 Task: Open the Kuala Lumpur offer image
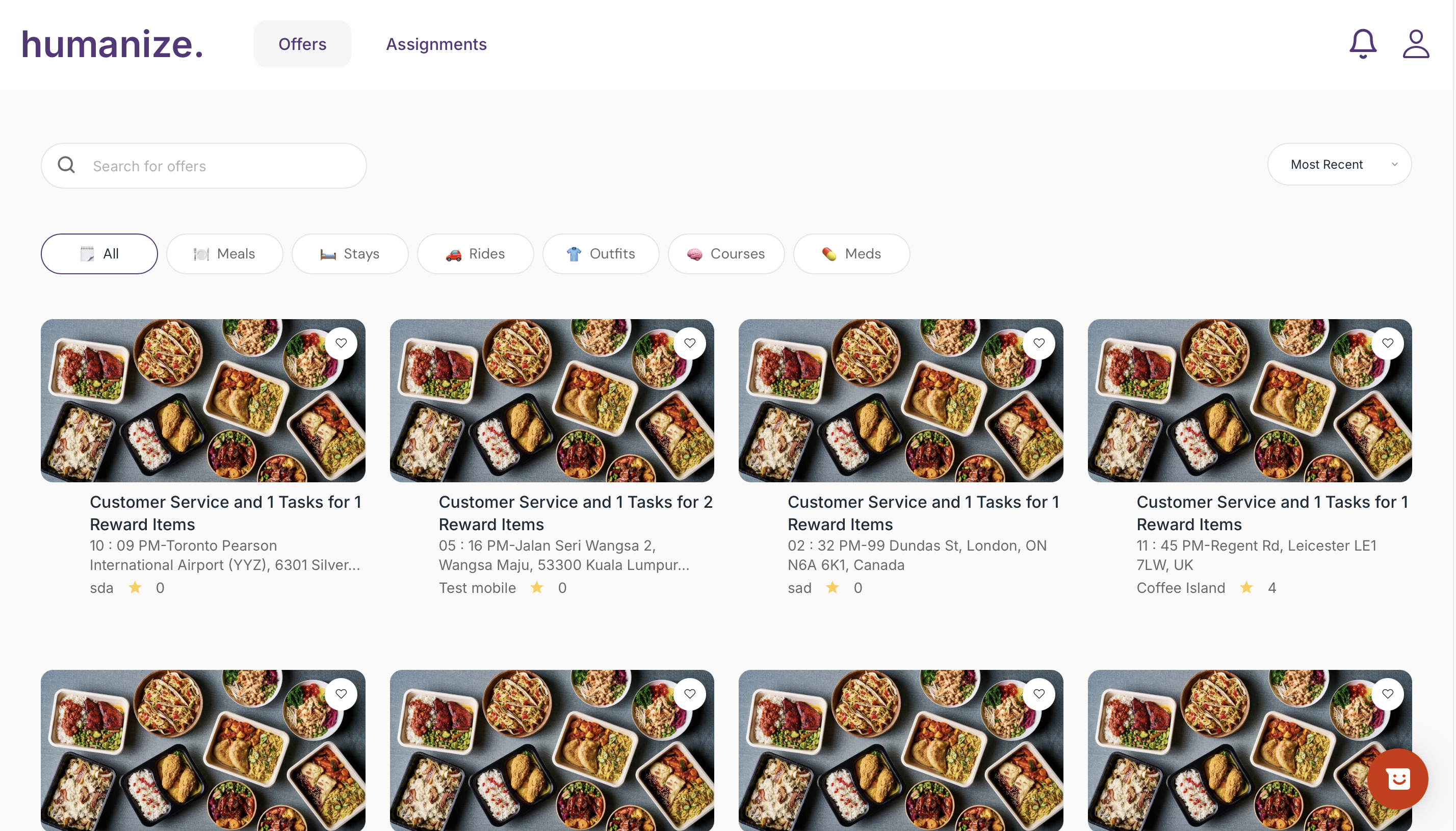tap(552, 401)
